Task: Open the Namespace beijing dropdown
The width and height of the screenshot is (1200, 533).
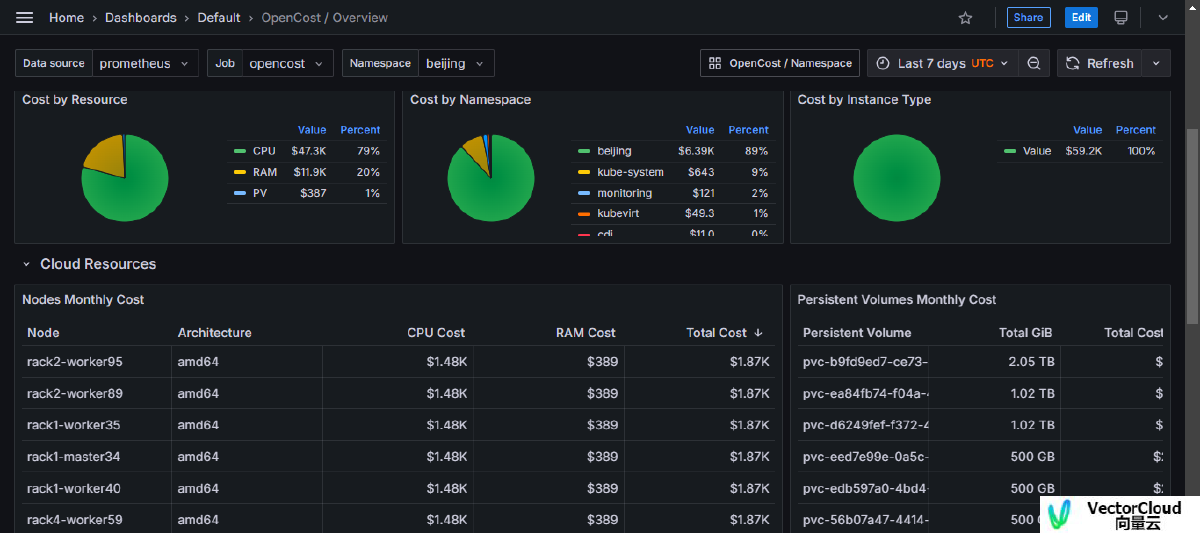Action: pyautogui.click(x=455, y=63)
